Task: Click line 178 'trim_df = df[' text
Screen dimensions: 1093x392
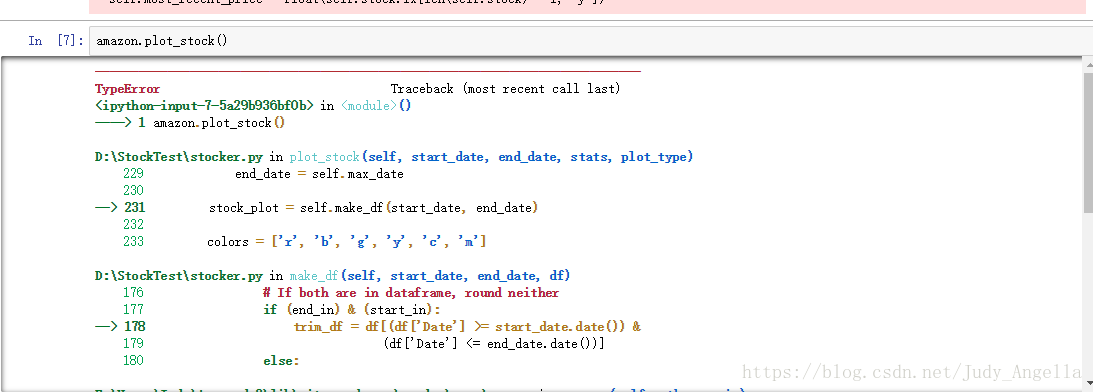Action: [467, 326]
